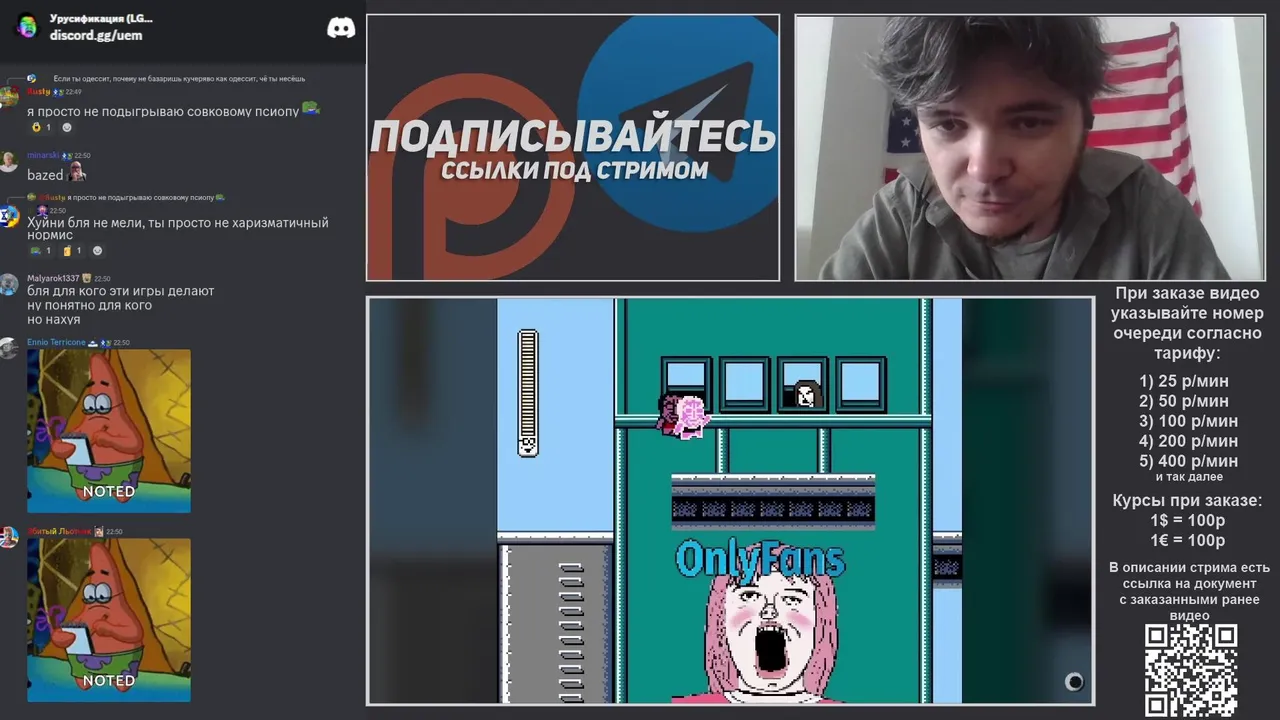
Task: Click the webcam video feed
Action: [1030, 148]
